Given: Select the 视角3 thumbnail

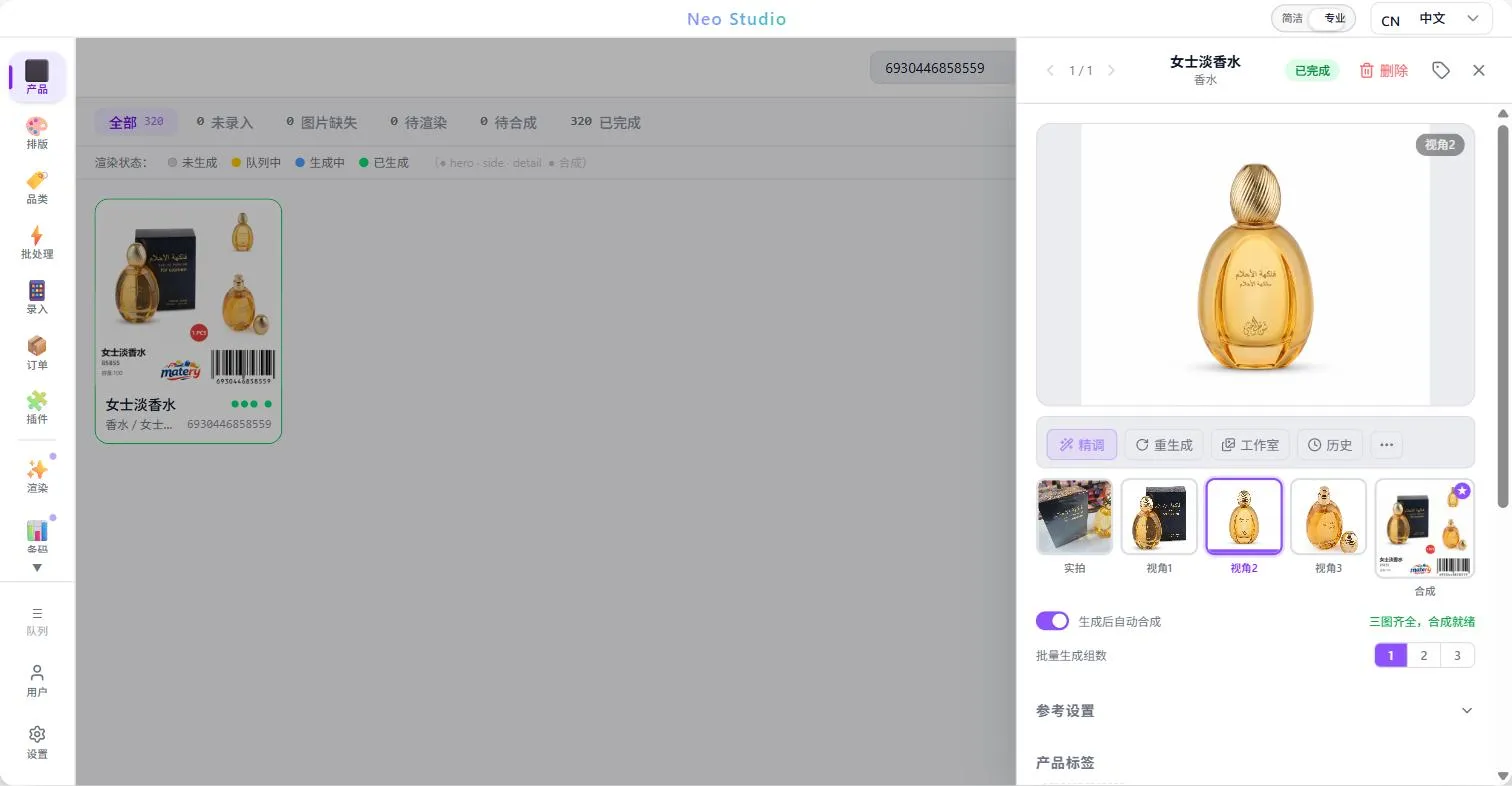Looking at the screenshot, I should click(x=1328, y=516).
